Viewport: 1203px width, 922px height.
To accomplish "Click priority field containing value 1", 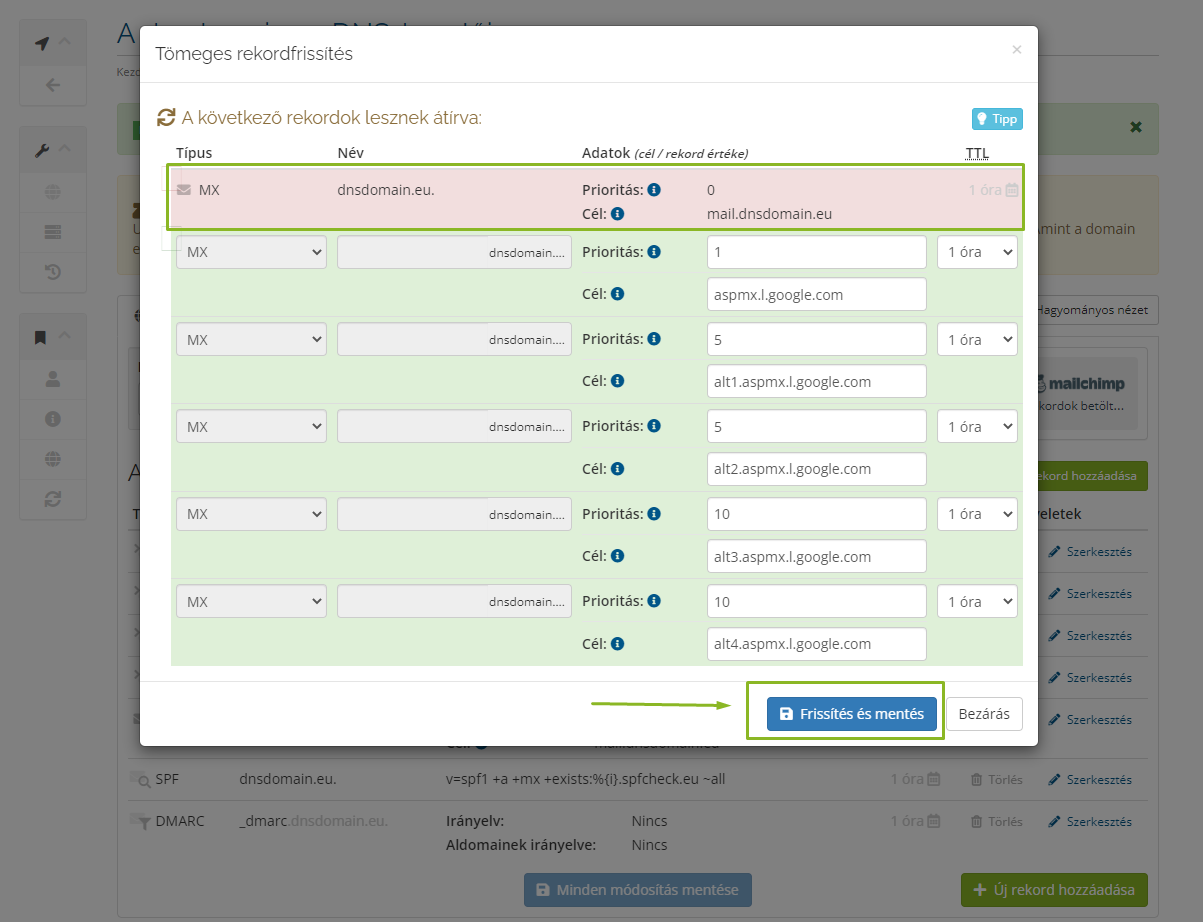I will click(816, 252).
